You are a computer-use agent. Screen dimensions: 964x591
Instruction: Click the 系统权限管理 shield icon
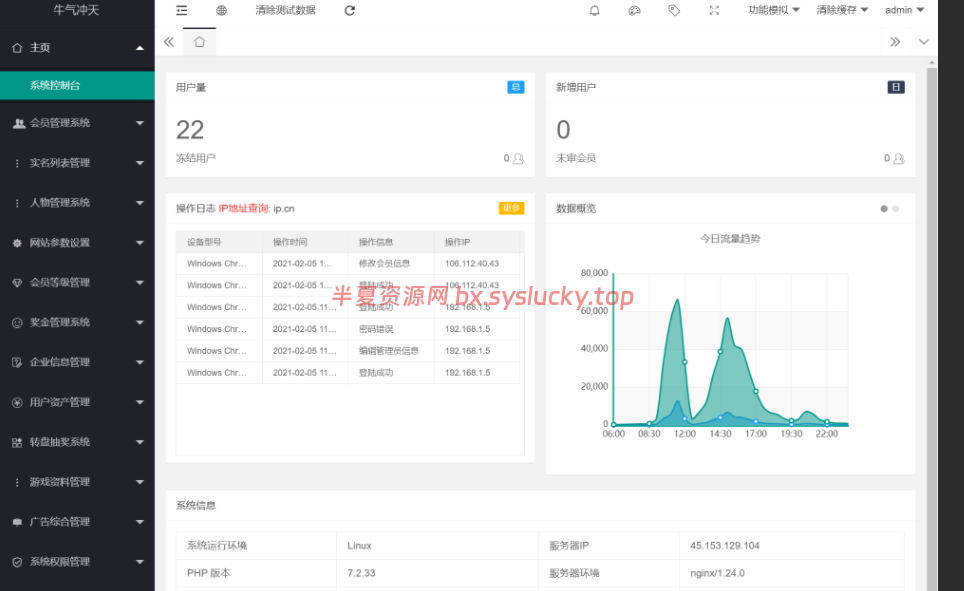(17, 562)
